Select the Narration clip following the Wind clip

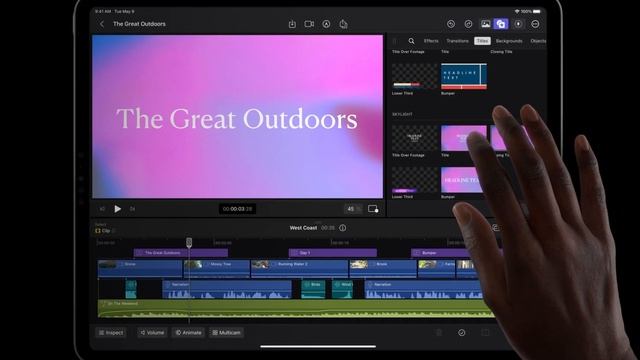423,289
